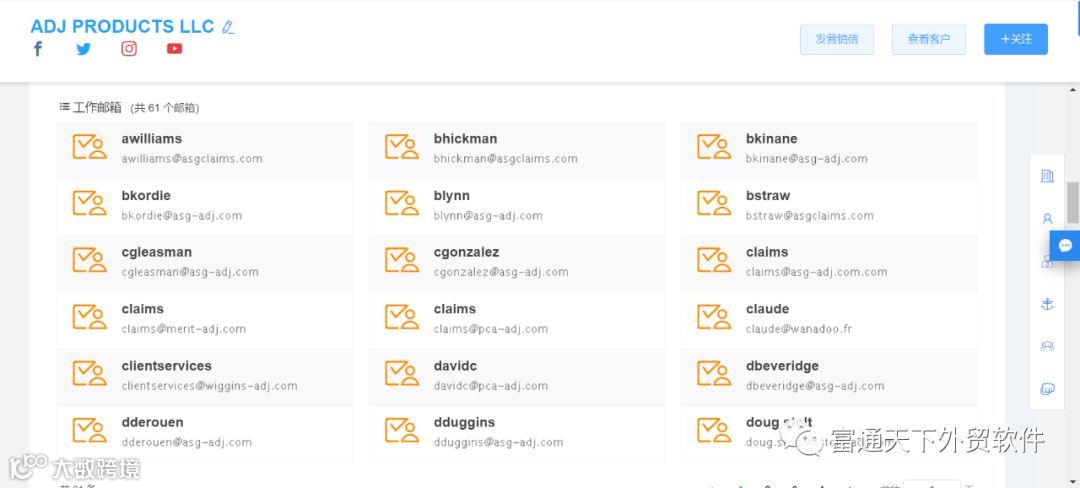The height and width of the screenshot is (488, 1080).
Task: Click the 工作邮箱 section heading
Action: 97,107
